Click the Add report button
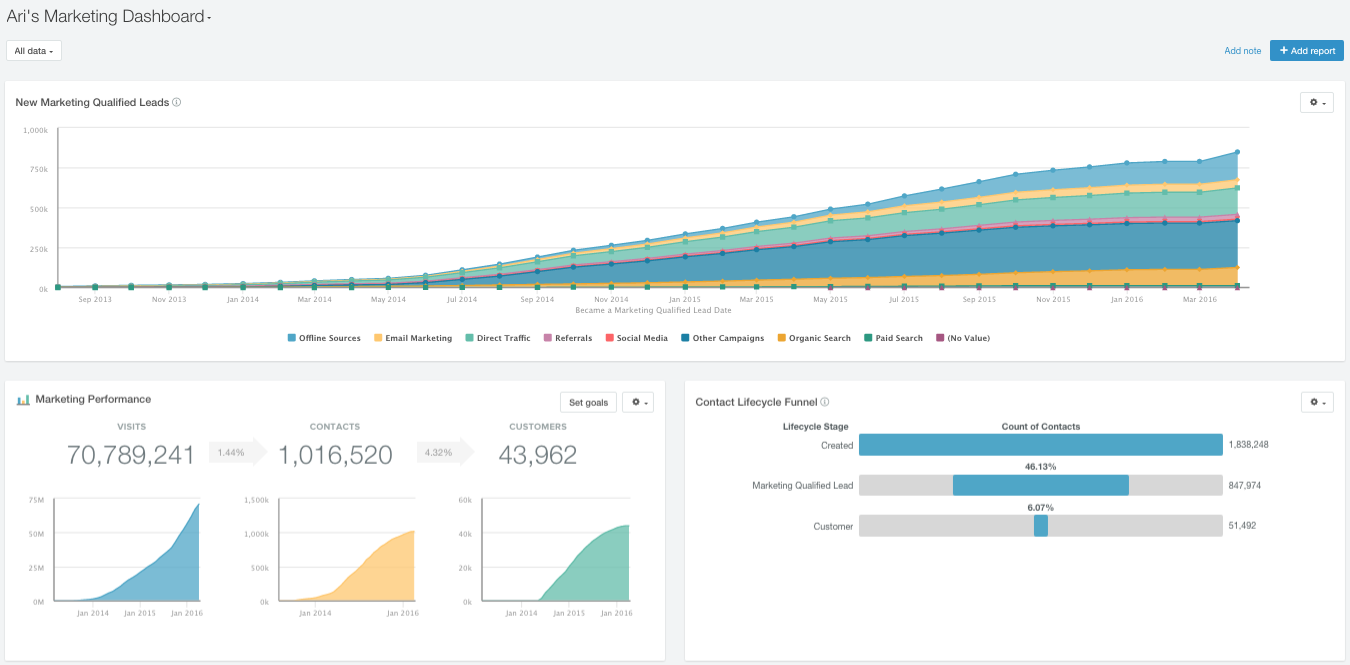1350x665 pixels. pos(1307,50)
